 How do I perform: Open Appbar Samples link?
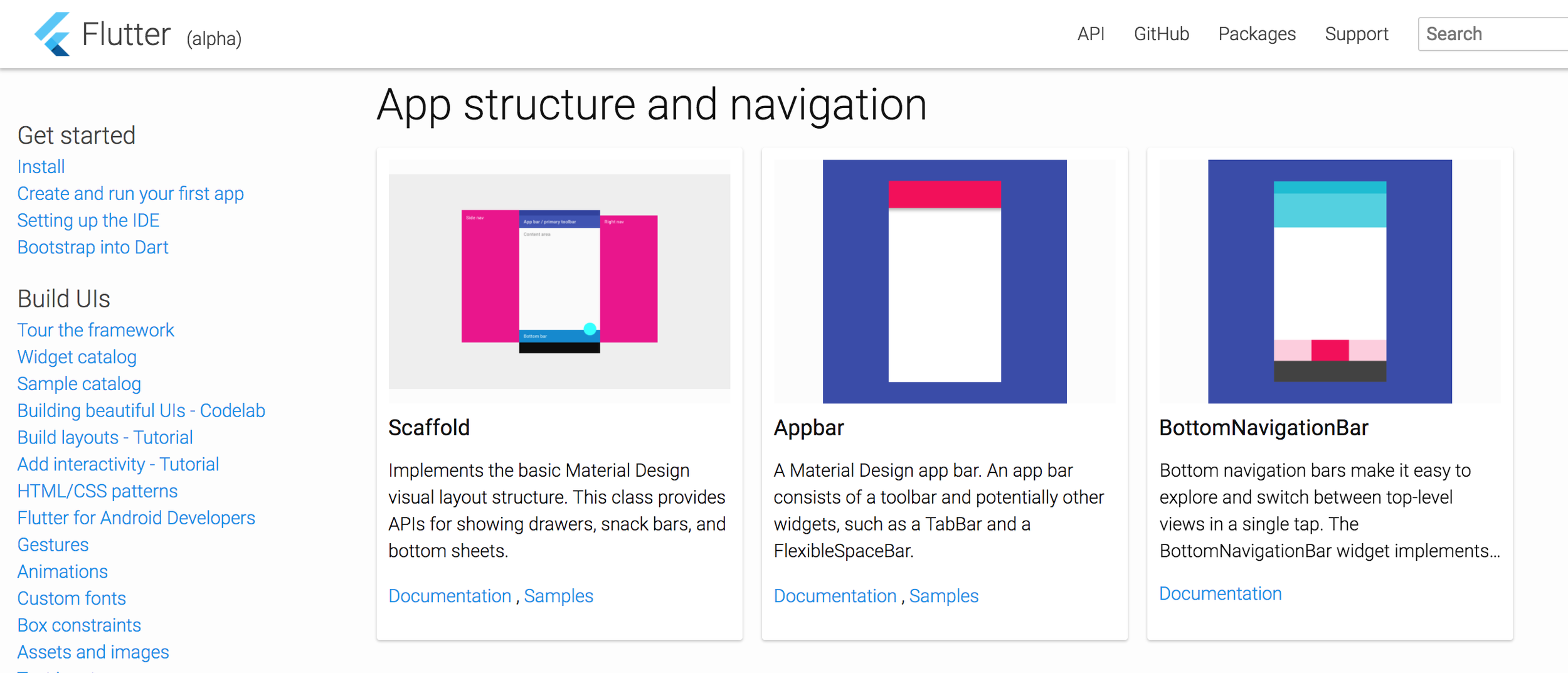[943, 596]
